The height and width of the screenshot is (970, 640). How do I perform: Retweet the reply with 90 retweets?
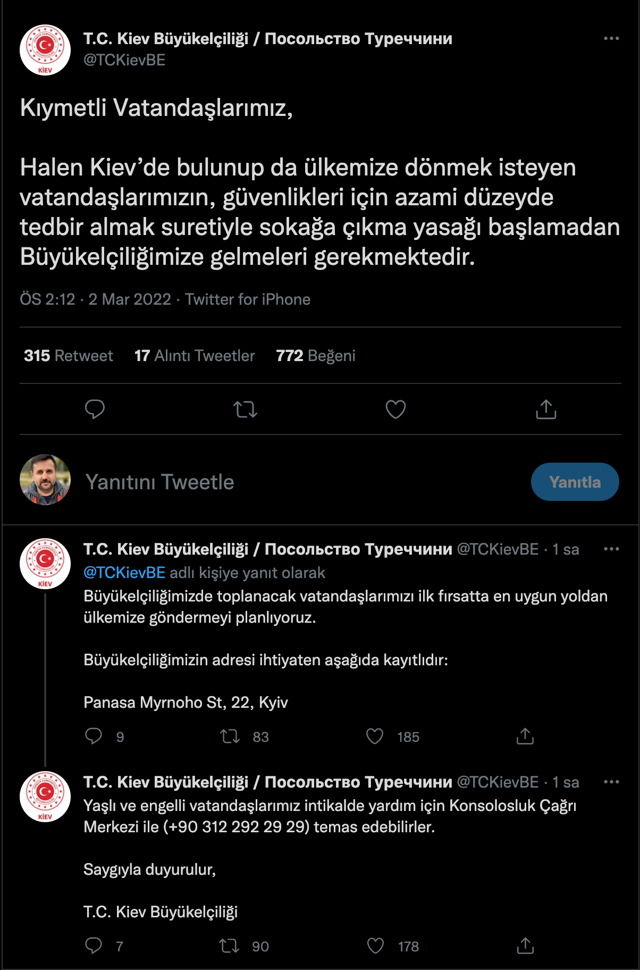[x=229, y=945]
